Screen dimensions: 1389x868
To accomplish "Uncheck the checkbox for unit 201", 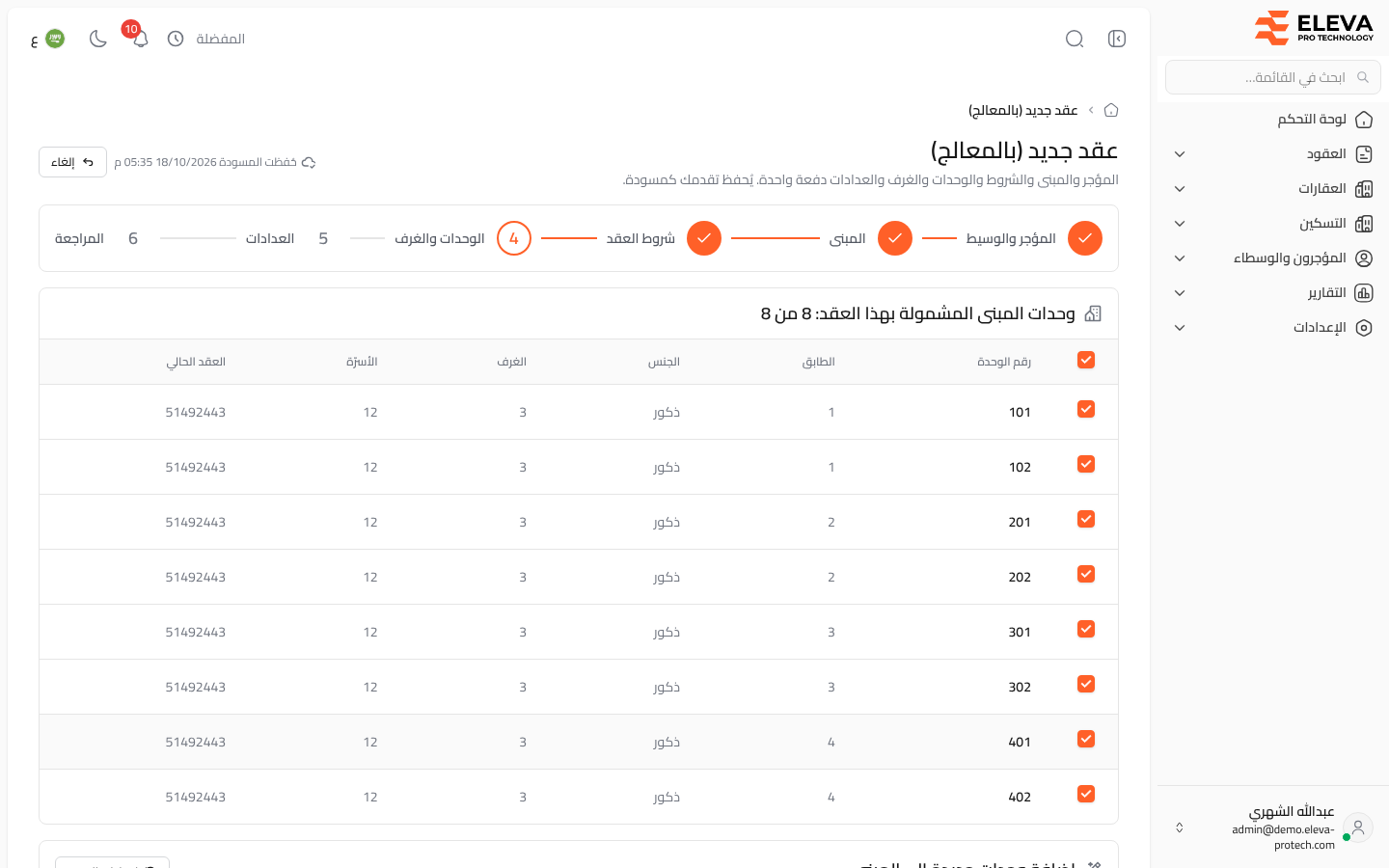I will pyautogui.click(x=1086, y=519).
